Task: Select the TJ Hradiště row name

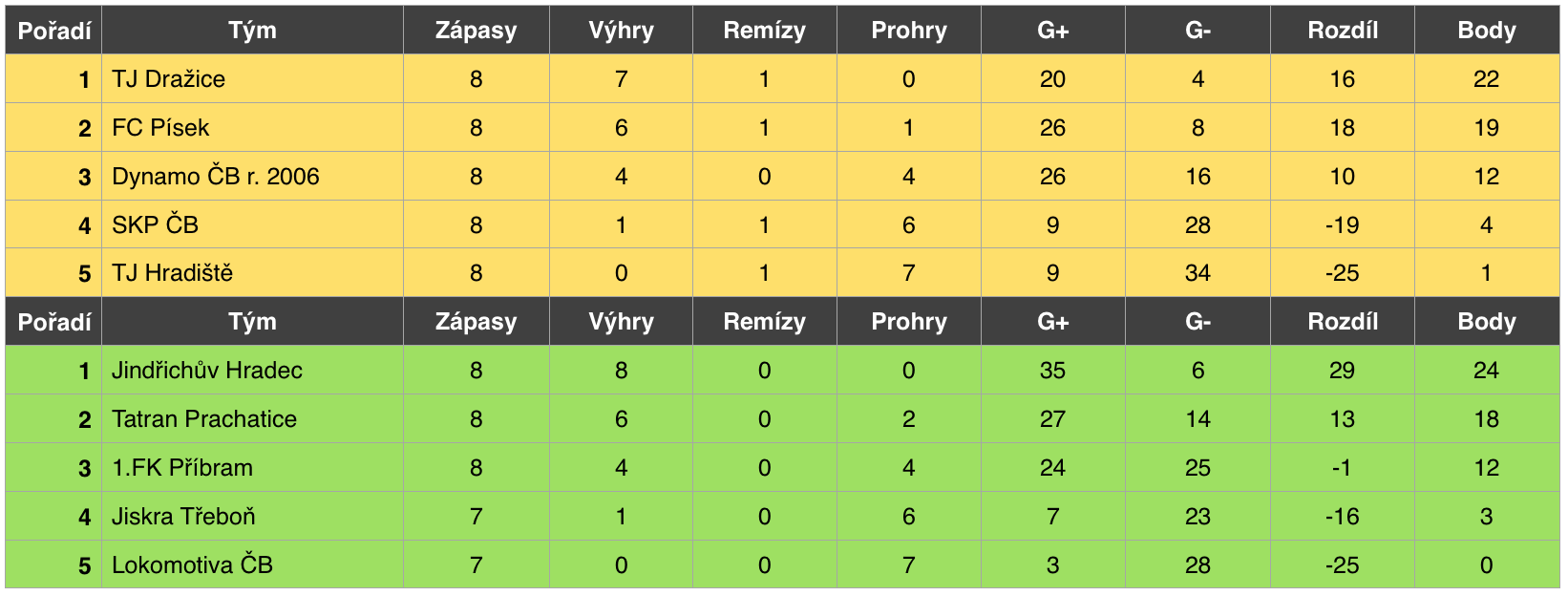Action: click(172, 273)
